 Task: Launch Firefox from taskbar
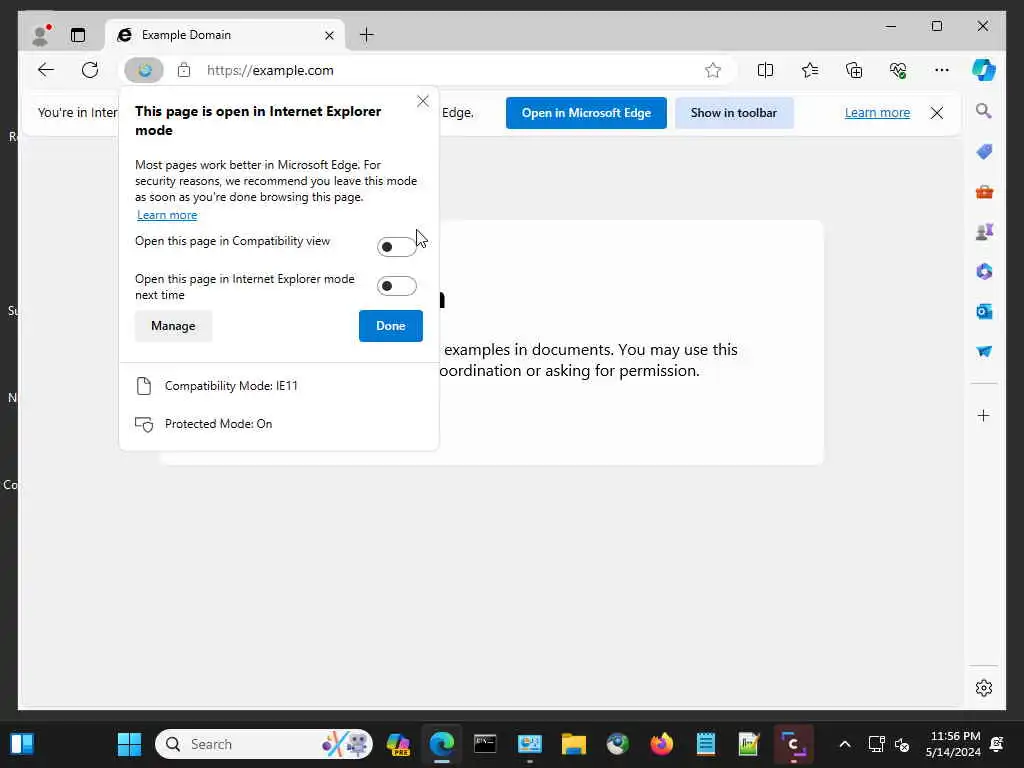[x=662, y=744]
